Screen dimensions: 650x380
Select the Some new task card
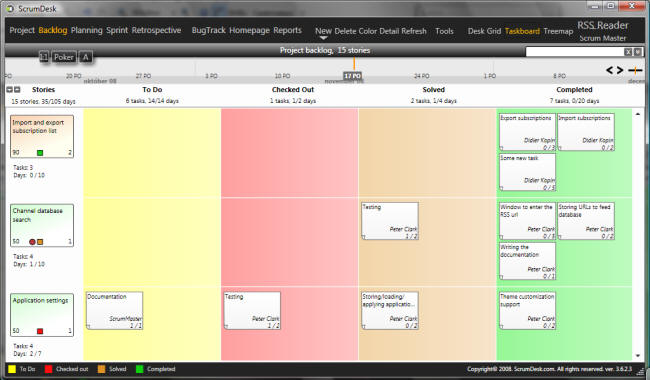pyautogui.click(x=527, y=172)
